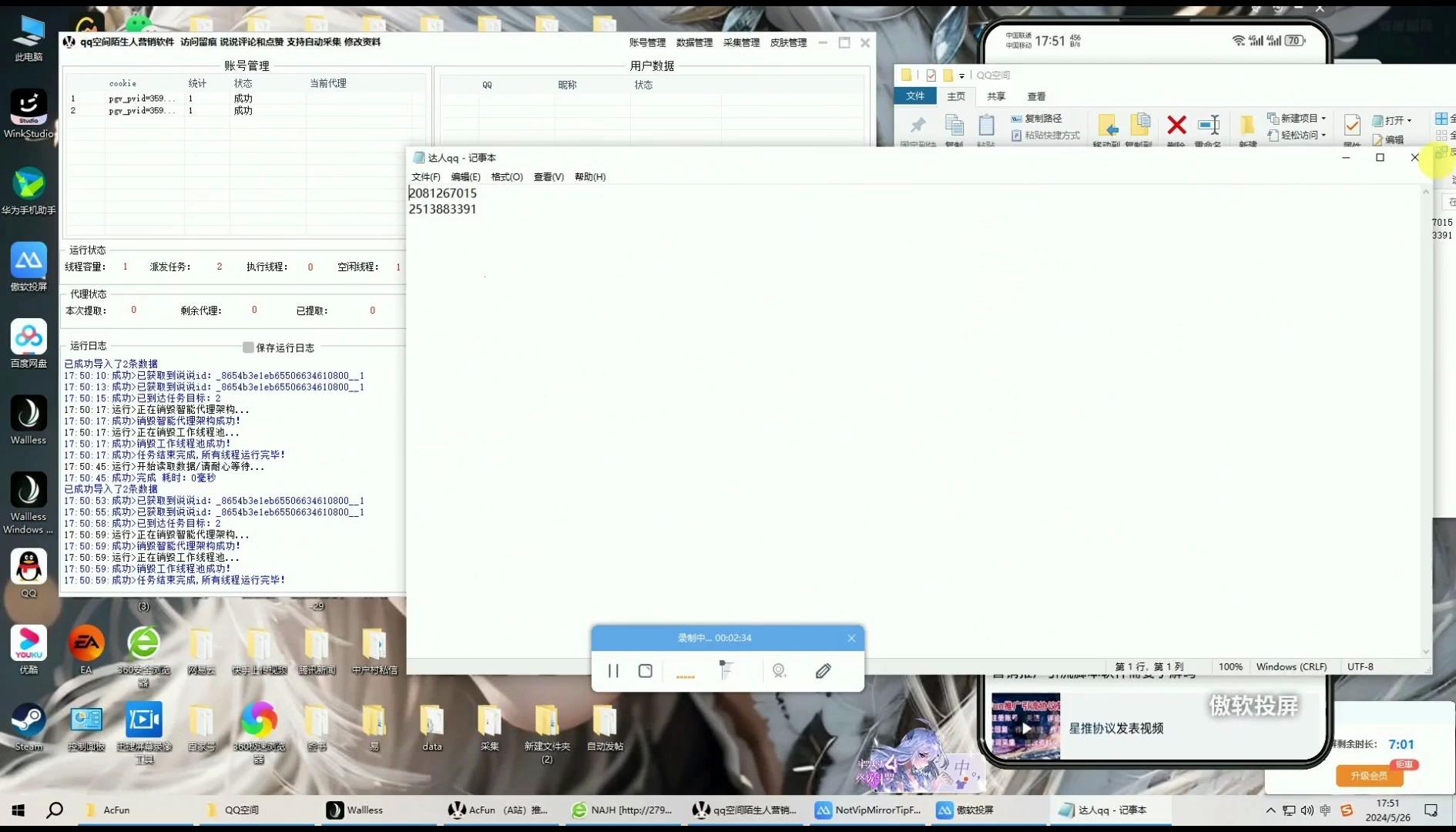Click the Explorer copy icon
1456x832 pixels.
(x=954, y=125)
